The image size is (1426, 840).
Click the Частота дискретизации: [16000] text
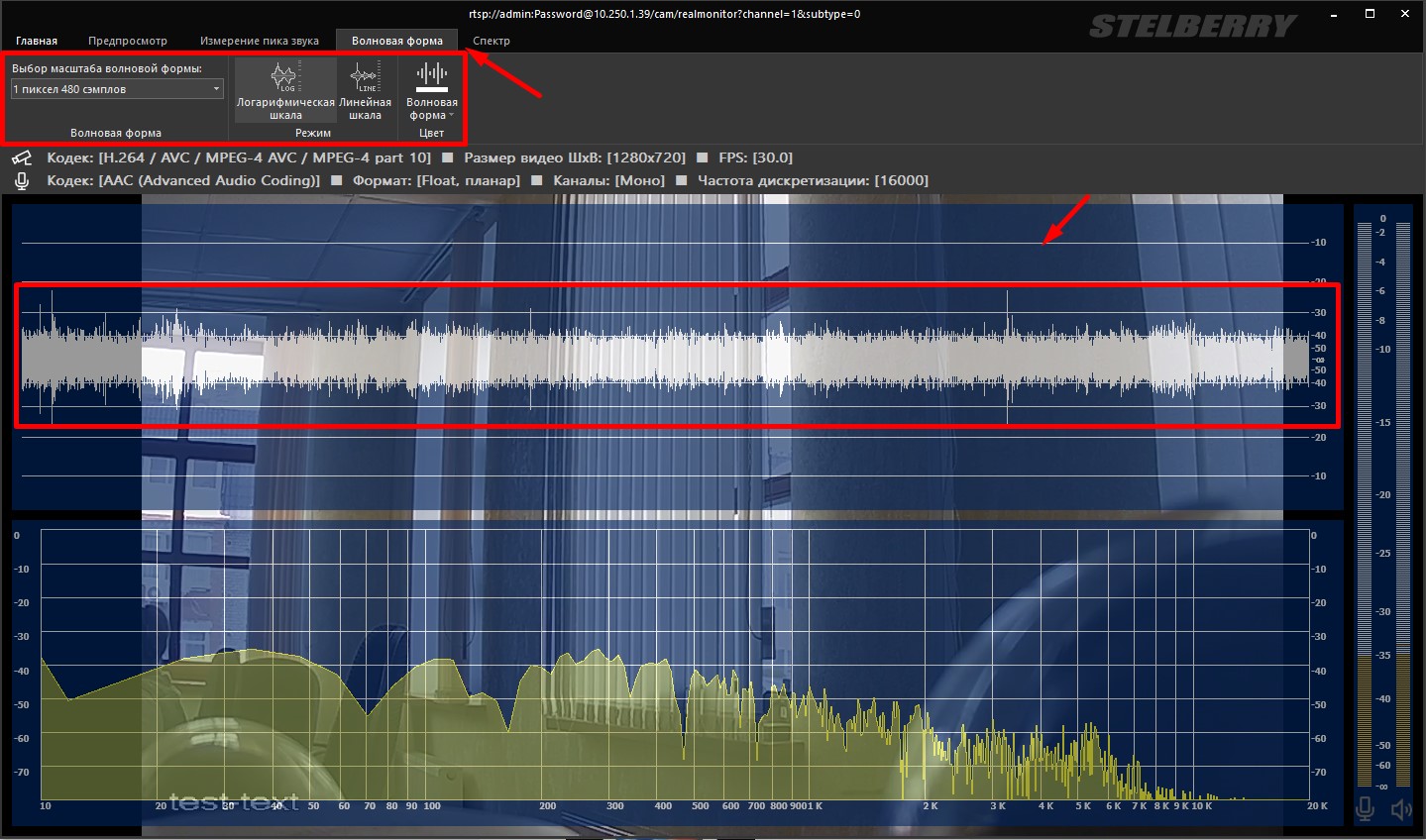[x=813, y=180]
